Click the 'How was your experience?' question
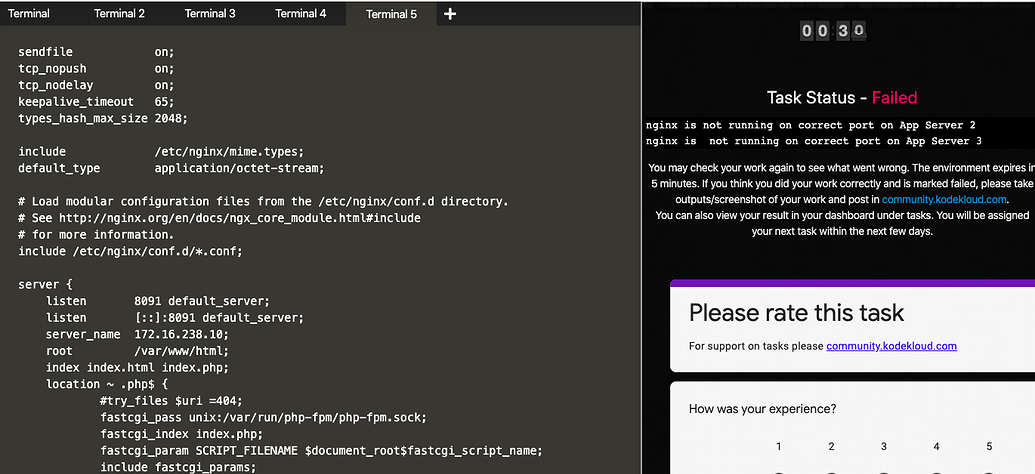The height and width of the screenshot is (474, 1035). (763, 409)
